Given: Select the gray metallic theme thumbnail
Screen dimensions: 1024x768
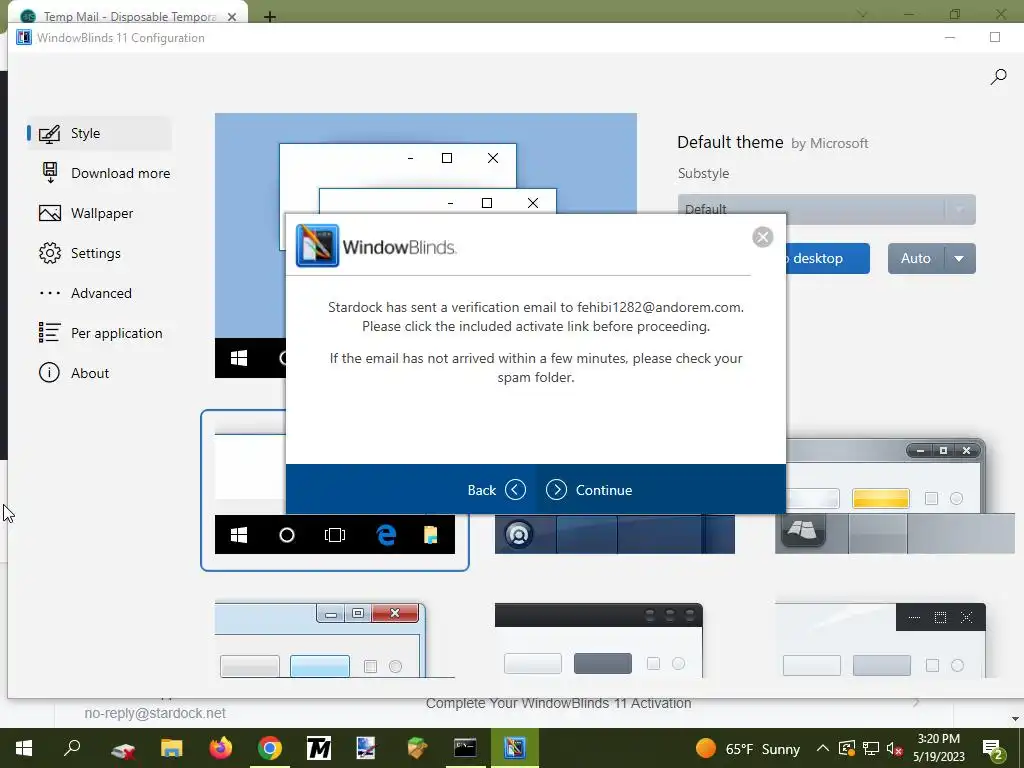Looking at the screenshot, I should click(894, 496).
